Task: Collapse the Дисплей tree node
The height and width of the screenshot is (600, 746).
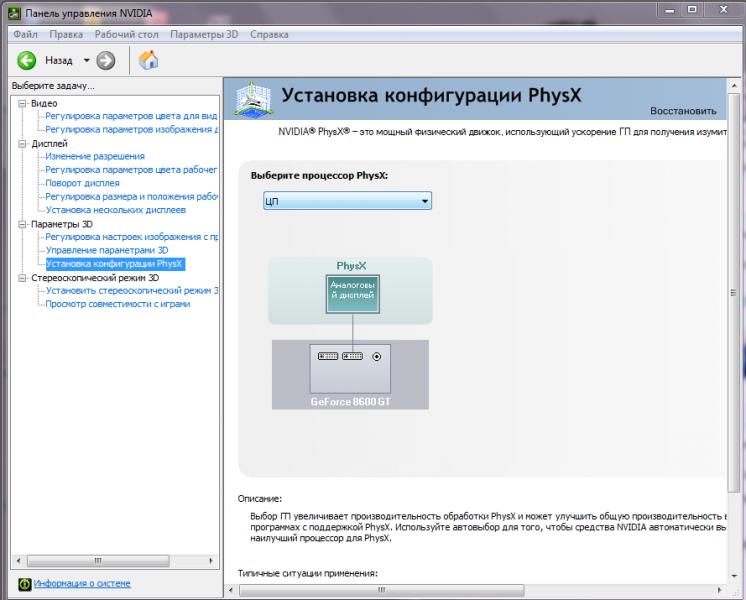Action: point(22,144)
